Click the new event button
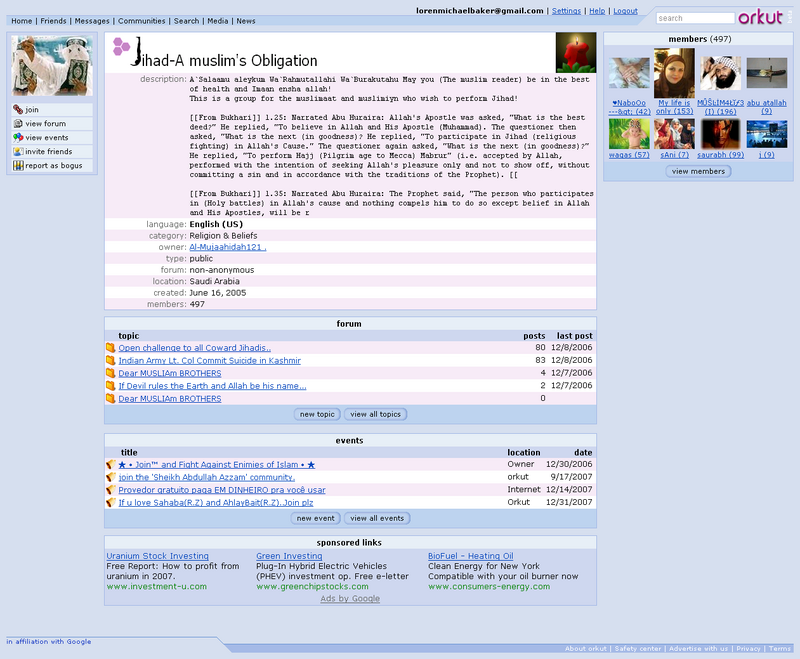This screenshot has width=800, height=659. (315, 518)
